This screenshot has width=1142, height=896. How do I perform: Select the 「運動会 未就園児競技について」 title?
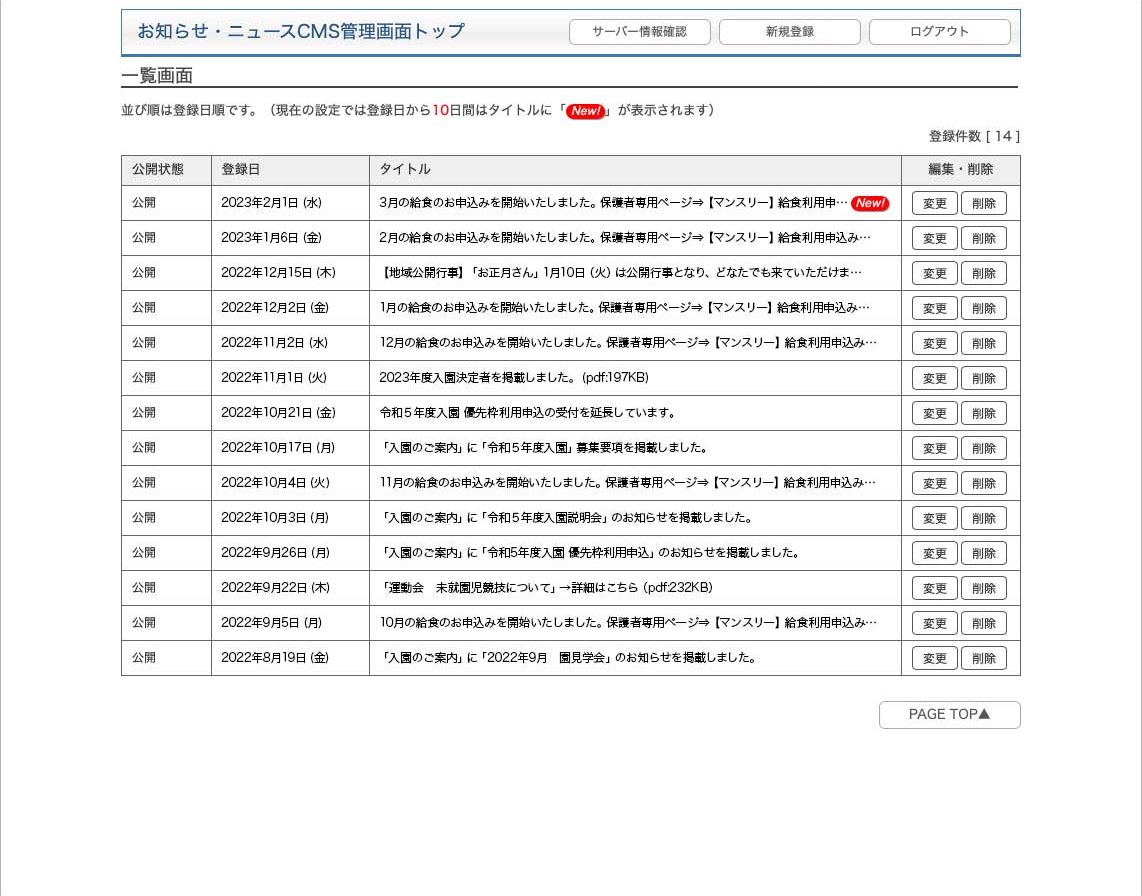[546, 587]
